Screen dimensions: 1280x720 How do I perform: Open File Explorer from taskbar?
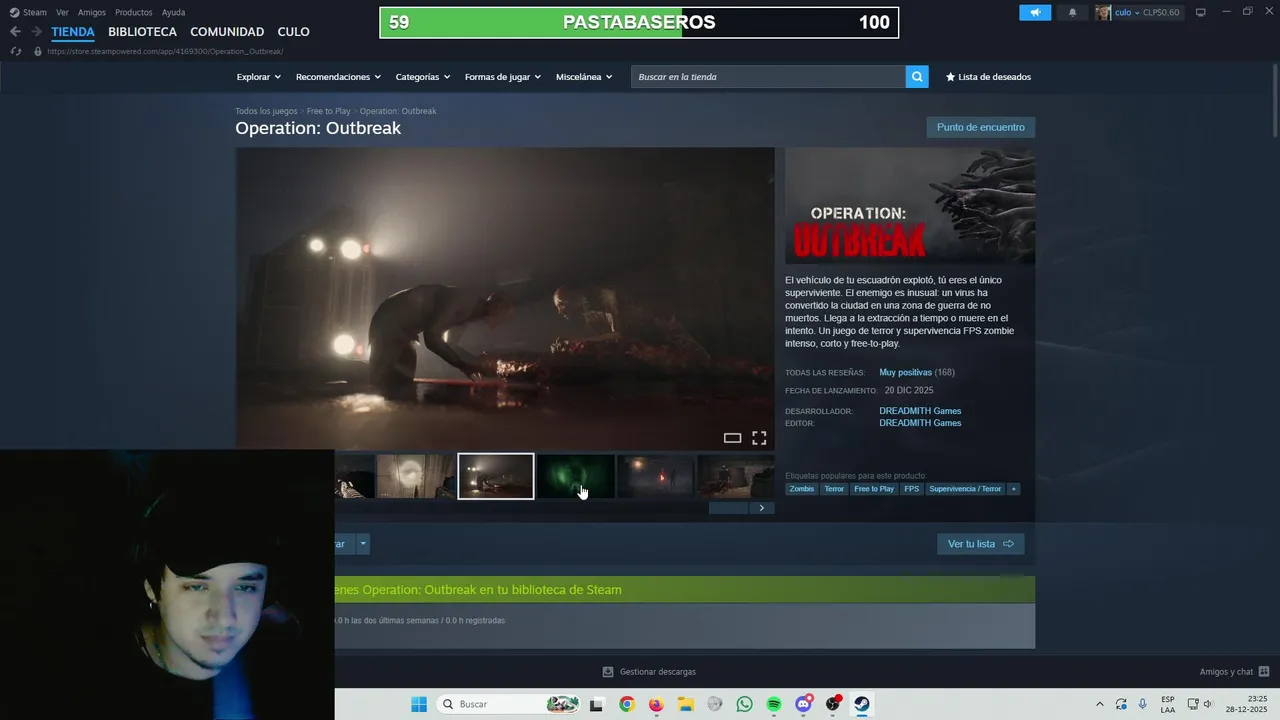685,704
